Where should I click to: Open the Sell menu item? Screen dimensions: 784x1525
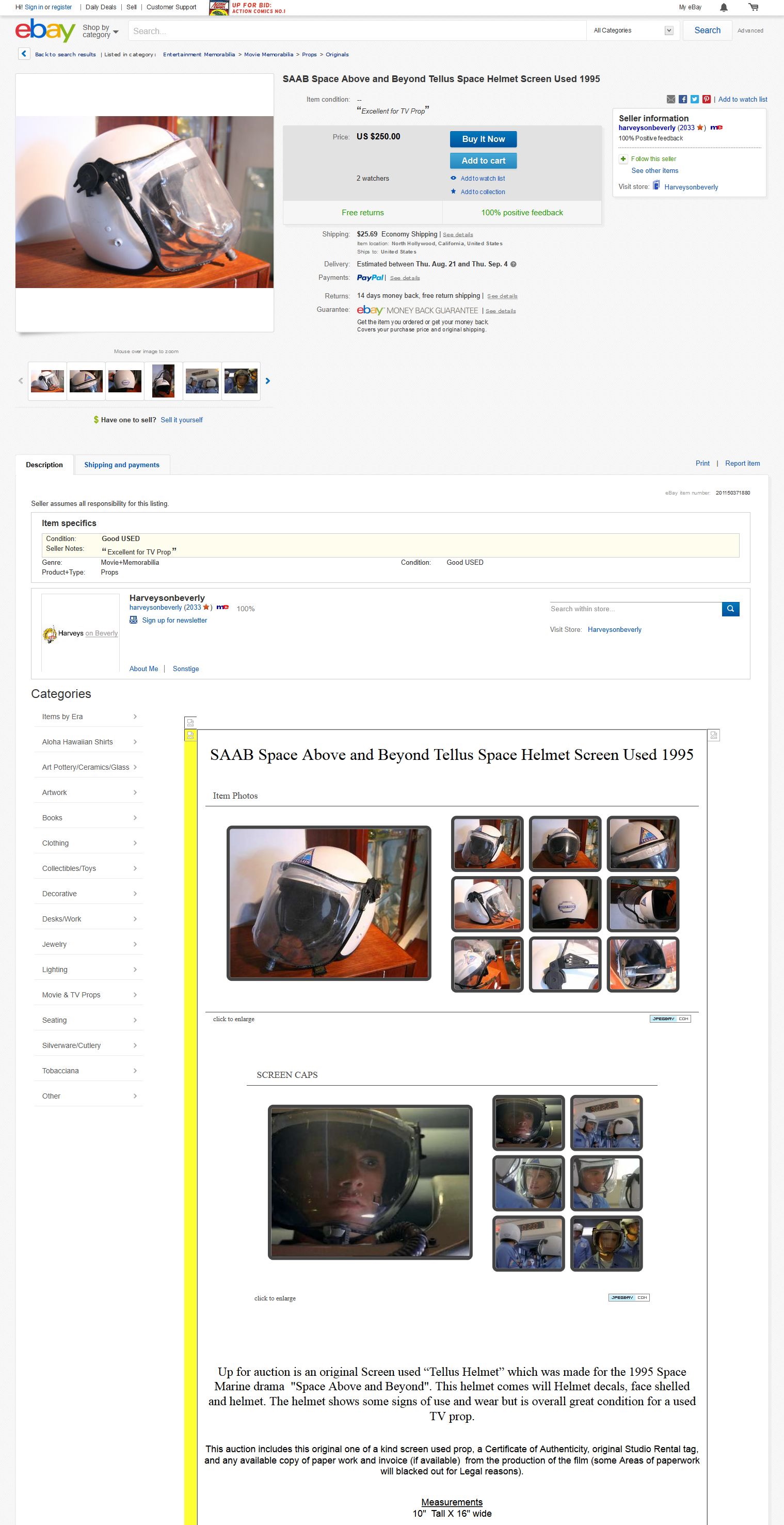[132, 7]
